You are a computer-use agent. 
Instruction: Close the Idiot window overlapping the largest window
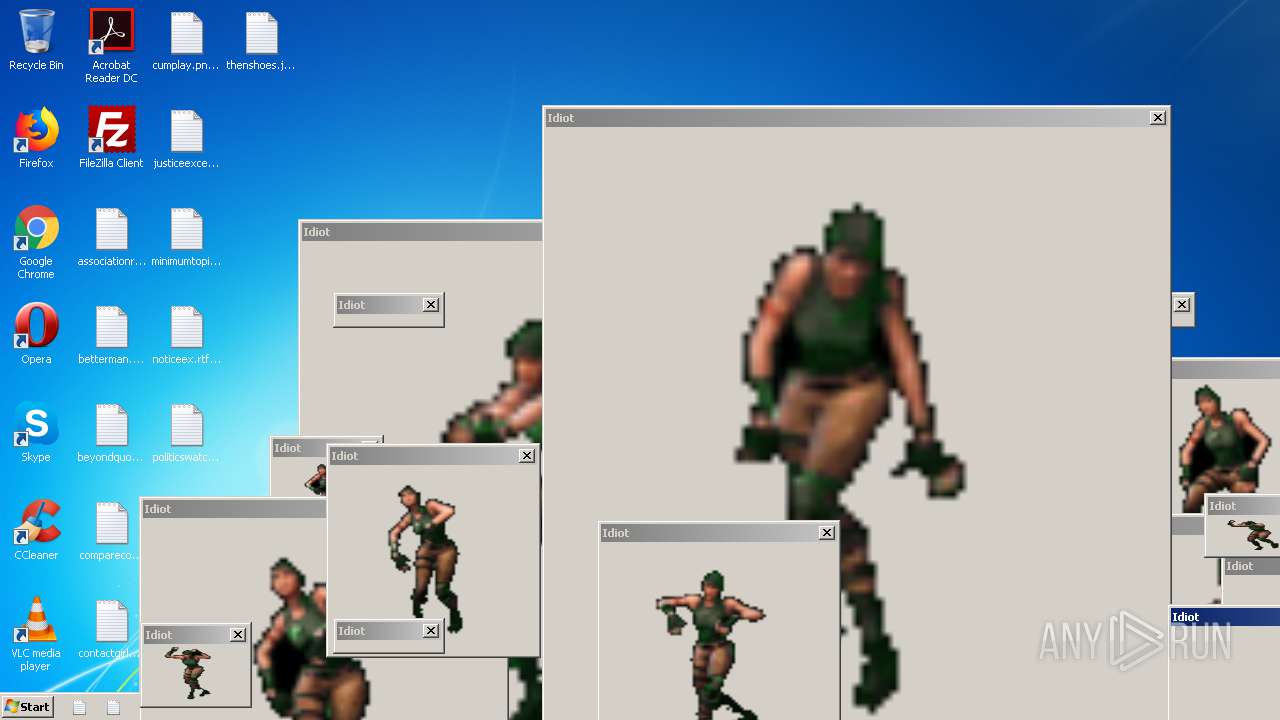pos(827,533)
